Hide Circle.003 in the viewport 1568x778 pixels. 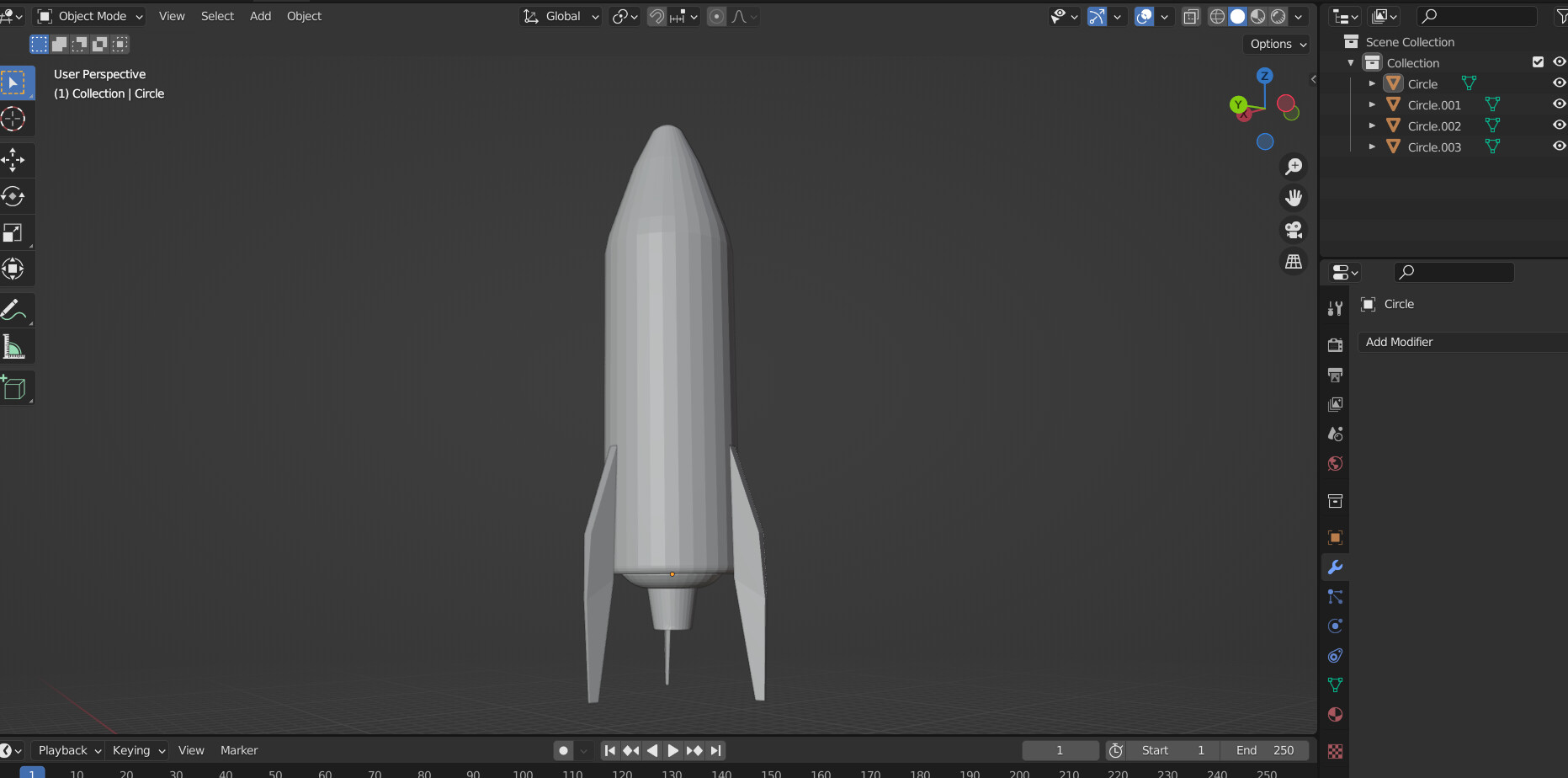tap(1559, 146)
